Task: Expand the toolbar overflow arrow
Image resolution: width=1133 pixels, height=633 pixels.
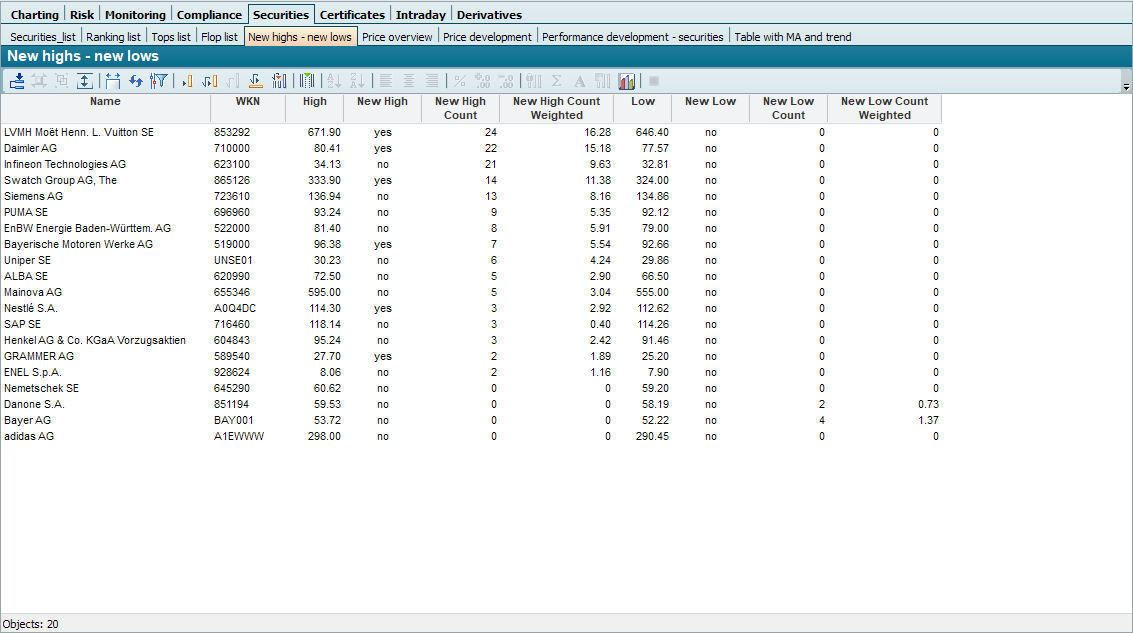Action: pyautogui.click(x=1126, y=87)
